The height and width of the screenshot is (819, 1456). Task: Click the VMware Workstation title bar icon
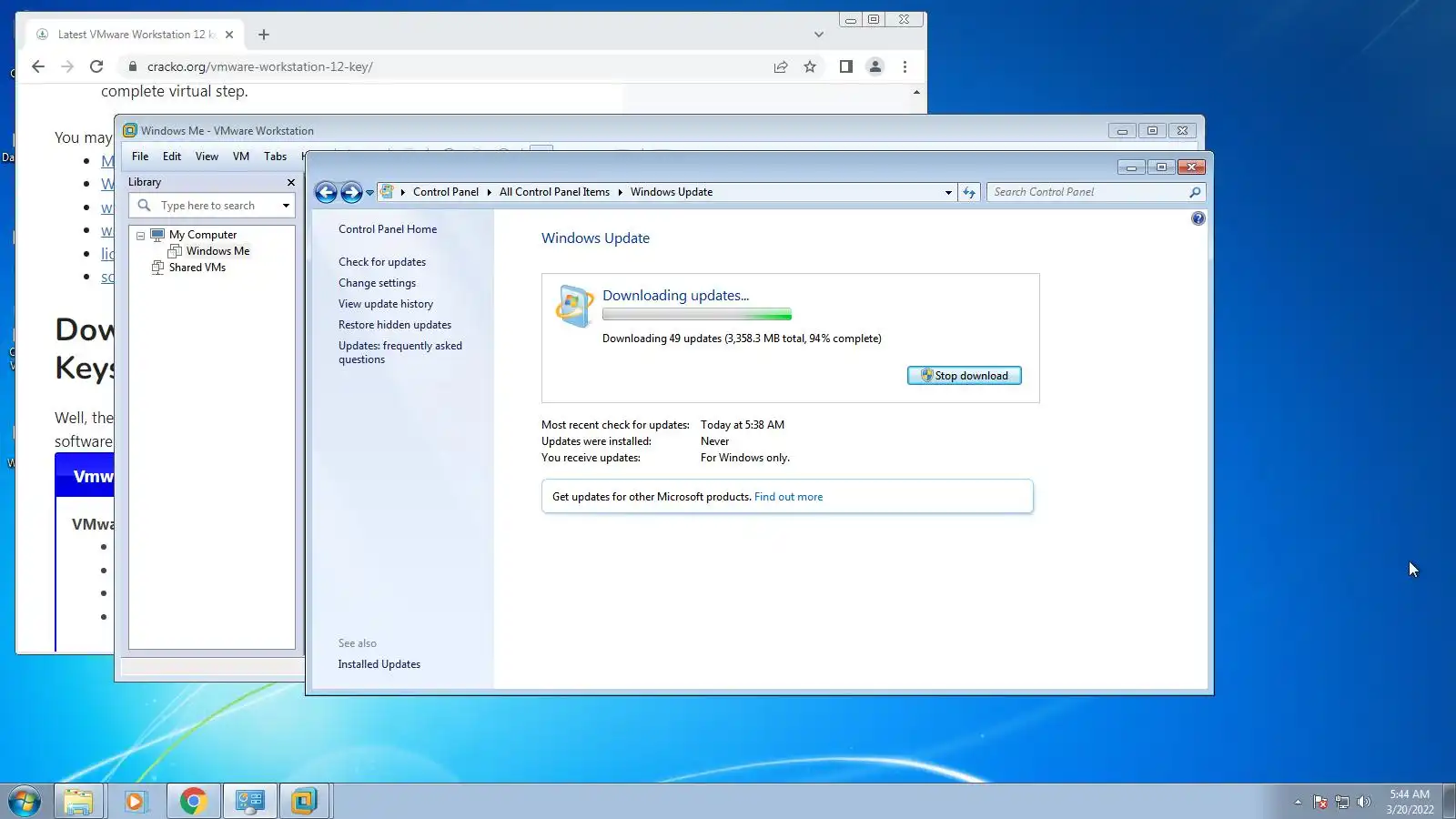130,130
